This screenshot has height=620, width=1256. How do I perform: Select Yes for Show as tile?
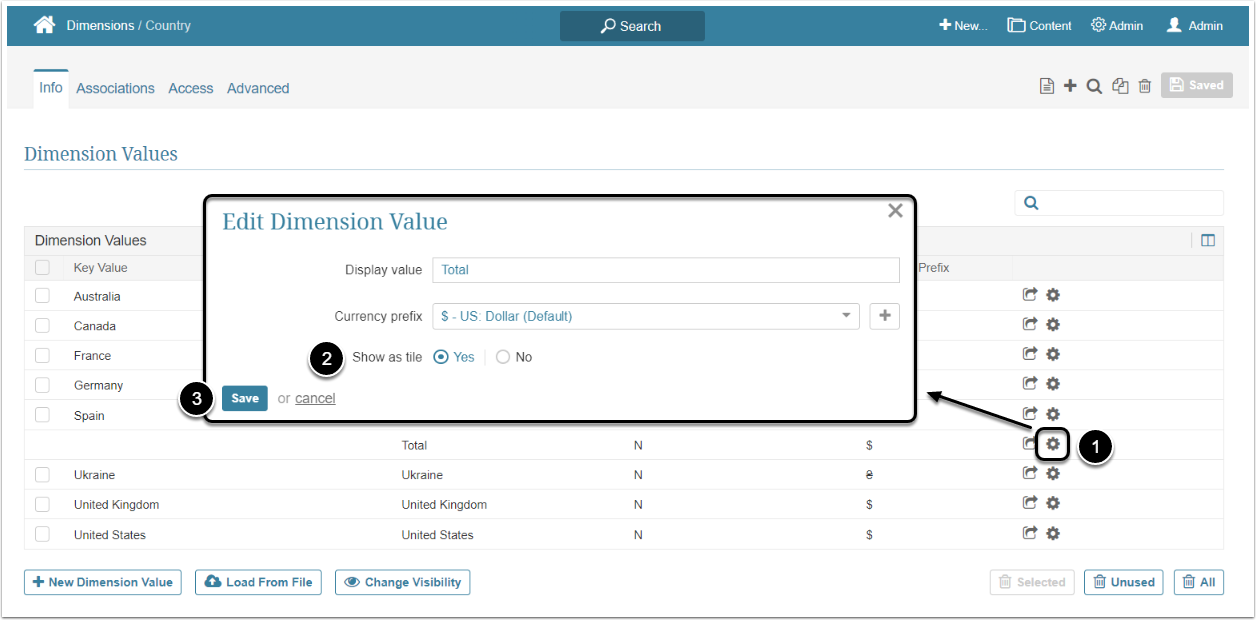[442, 357]
